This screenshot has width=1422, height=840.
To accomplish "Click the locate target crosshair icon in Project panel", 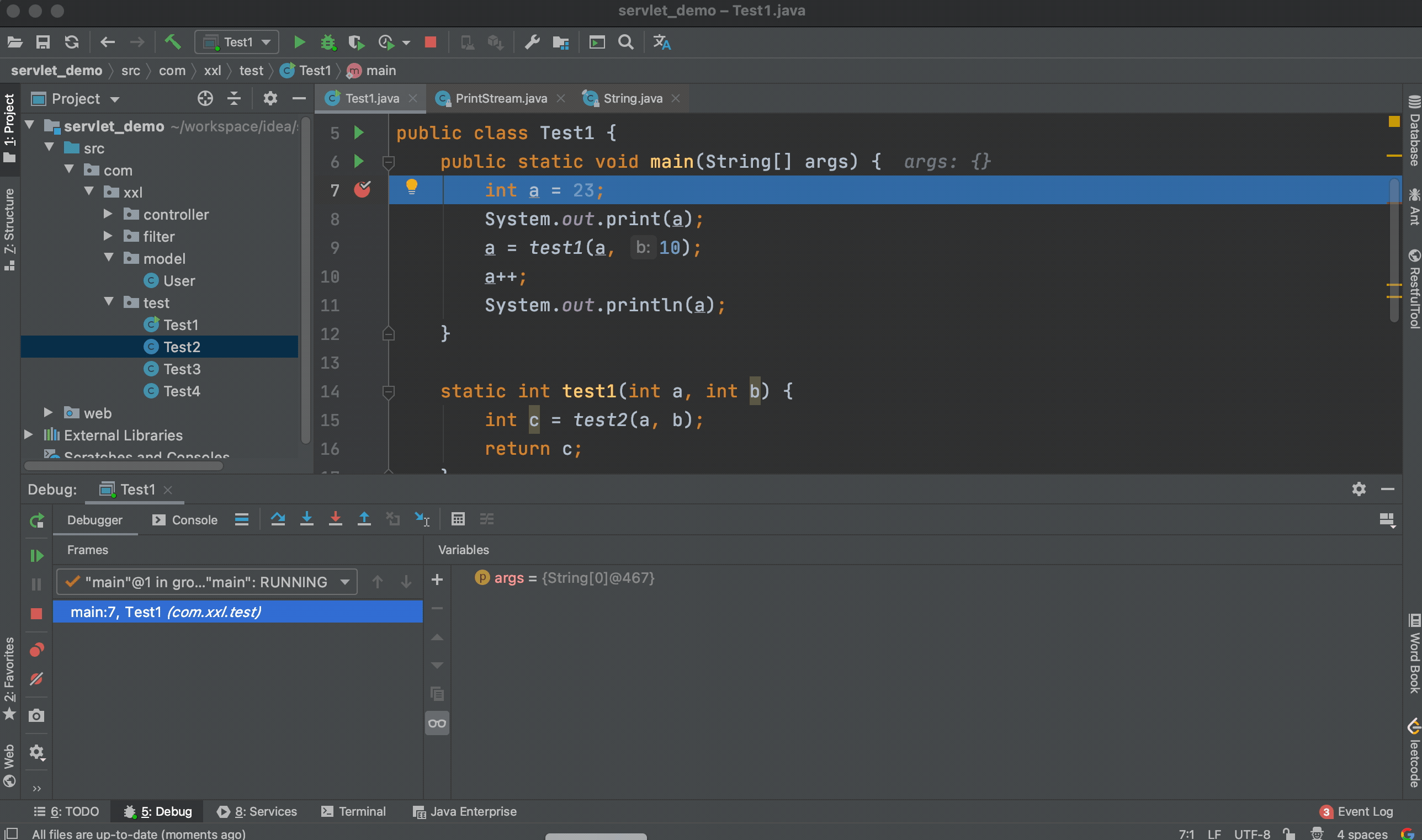I will [x=205, y=99].
